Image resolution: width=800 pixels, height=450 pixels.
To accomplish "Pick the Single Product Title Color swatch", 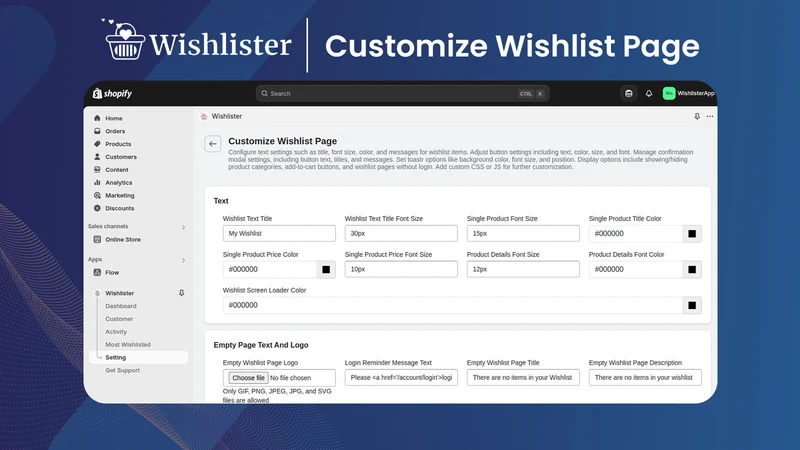I will tap(692, 234).
